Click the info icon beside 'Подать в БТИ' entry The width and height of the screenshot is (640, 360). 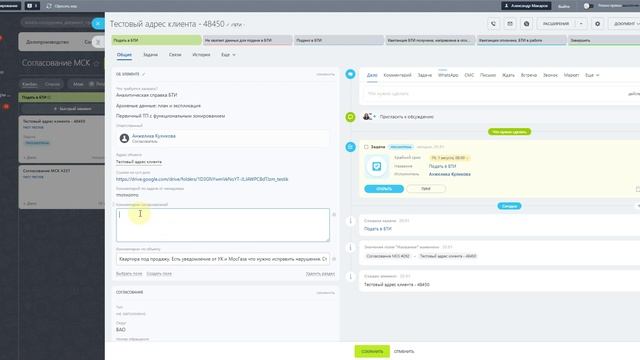coord(350,221)
